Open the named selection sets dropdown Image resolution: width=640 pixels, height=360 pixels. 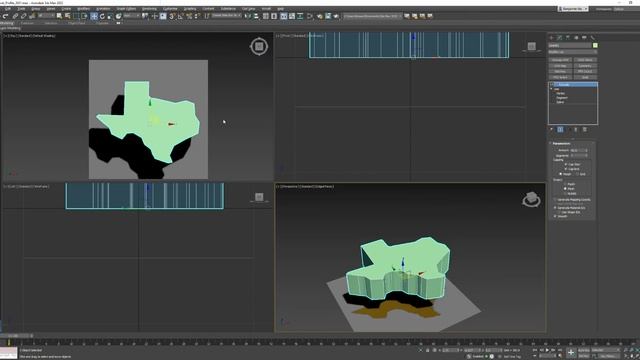click(x=226, y=16)
